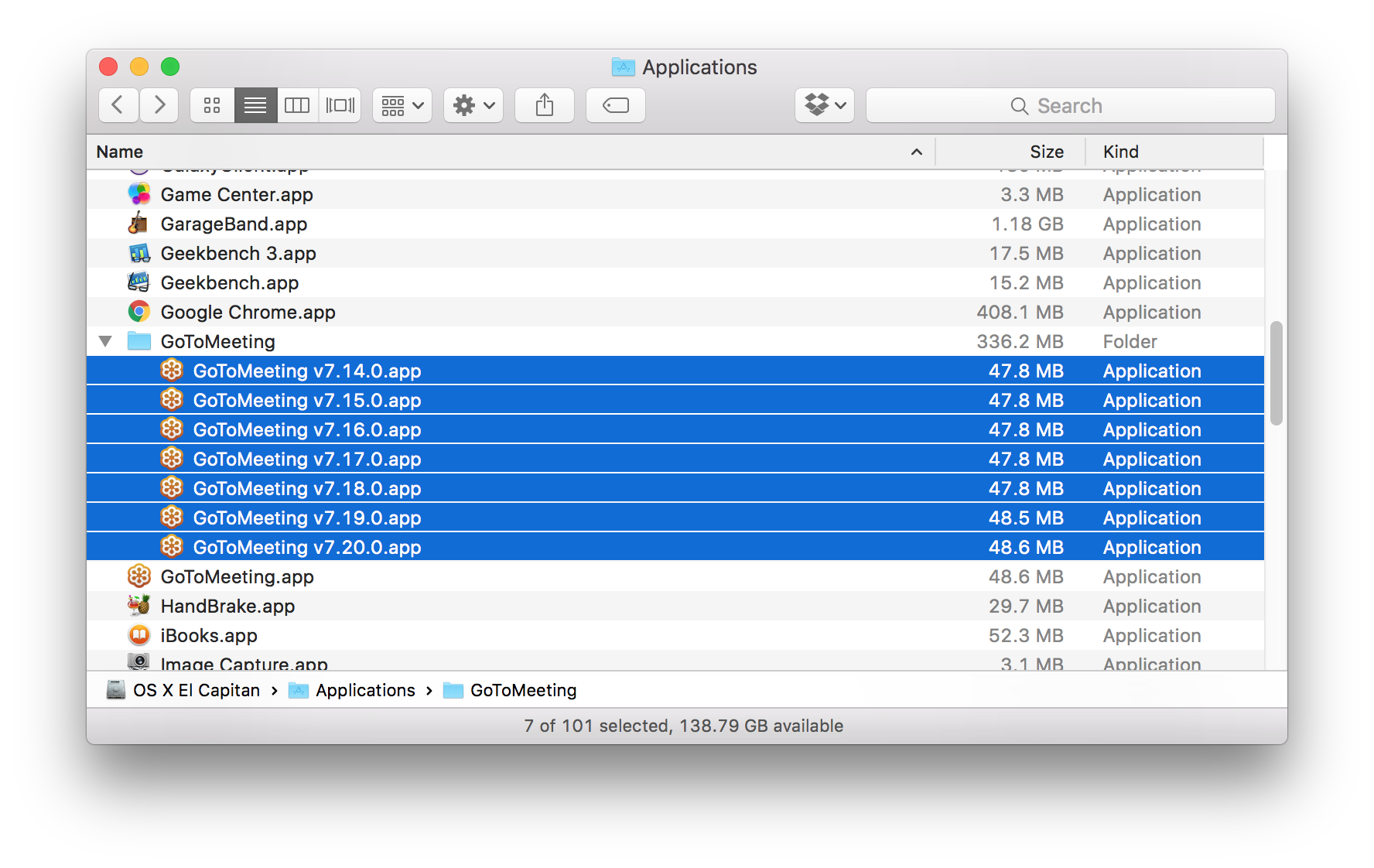Sort by the Name column header
The height and width of the screenshot is (868, 1374).
[120, 152]
